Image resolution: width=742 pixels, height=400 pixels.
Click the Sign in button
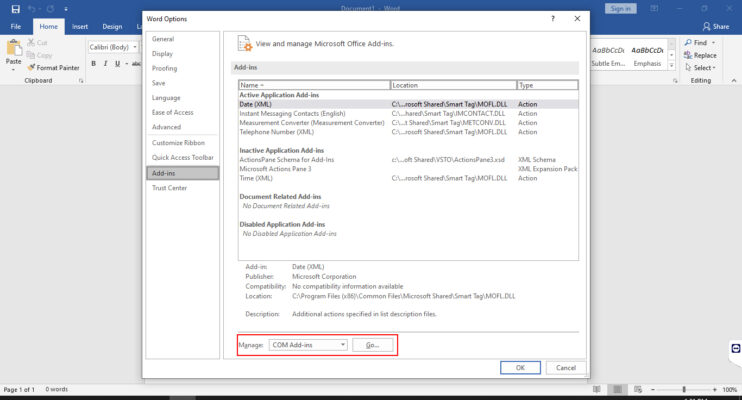[620, 9]
